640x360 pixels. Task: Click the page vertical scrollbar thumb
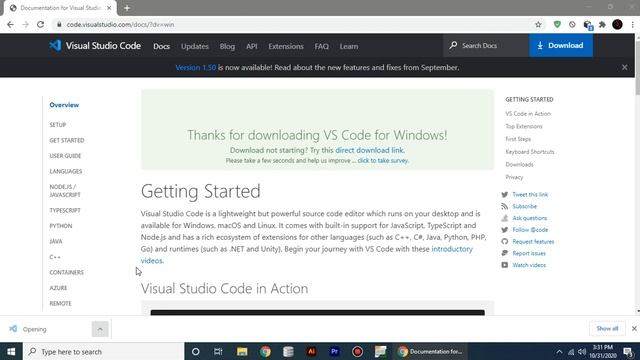point(637,67)
